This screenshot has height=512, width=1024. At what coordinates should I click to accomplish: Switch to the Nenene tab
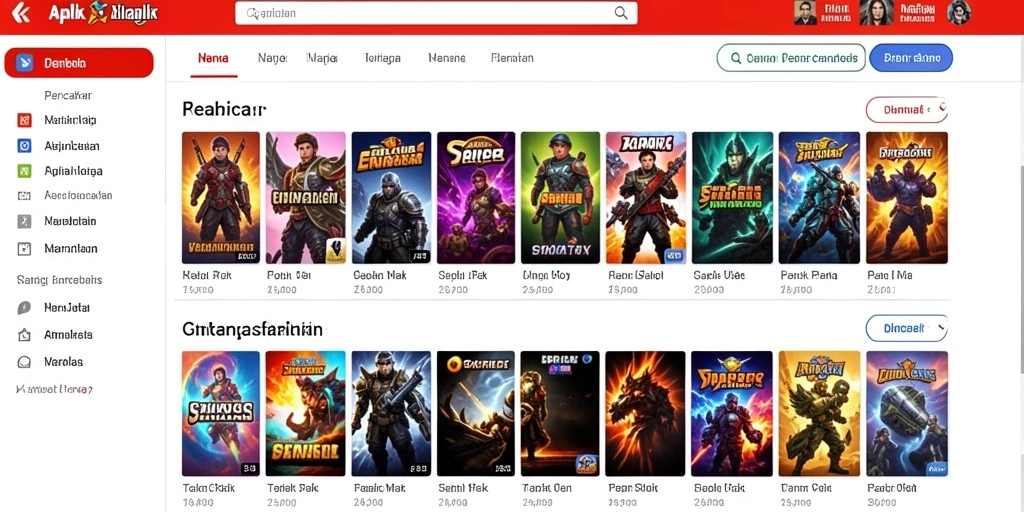tap(447, 58)
